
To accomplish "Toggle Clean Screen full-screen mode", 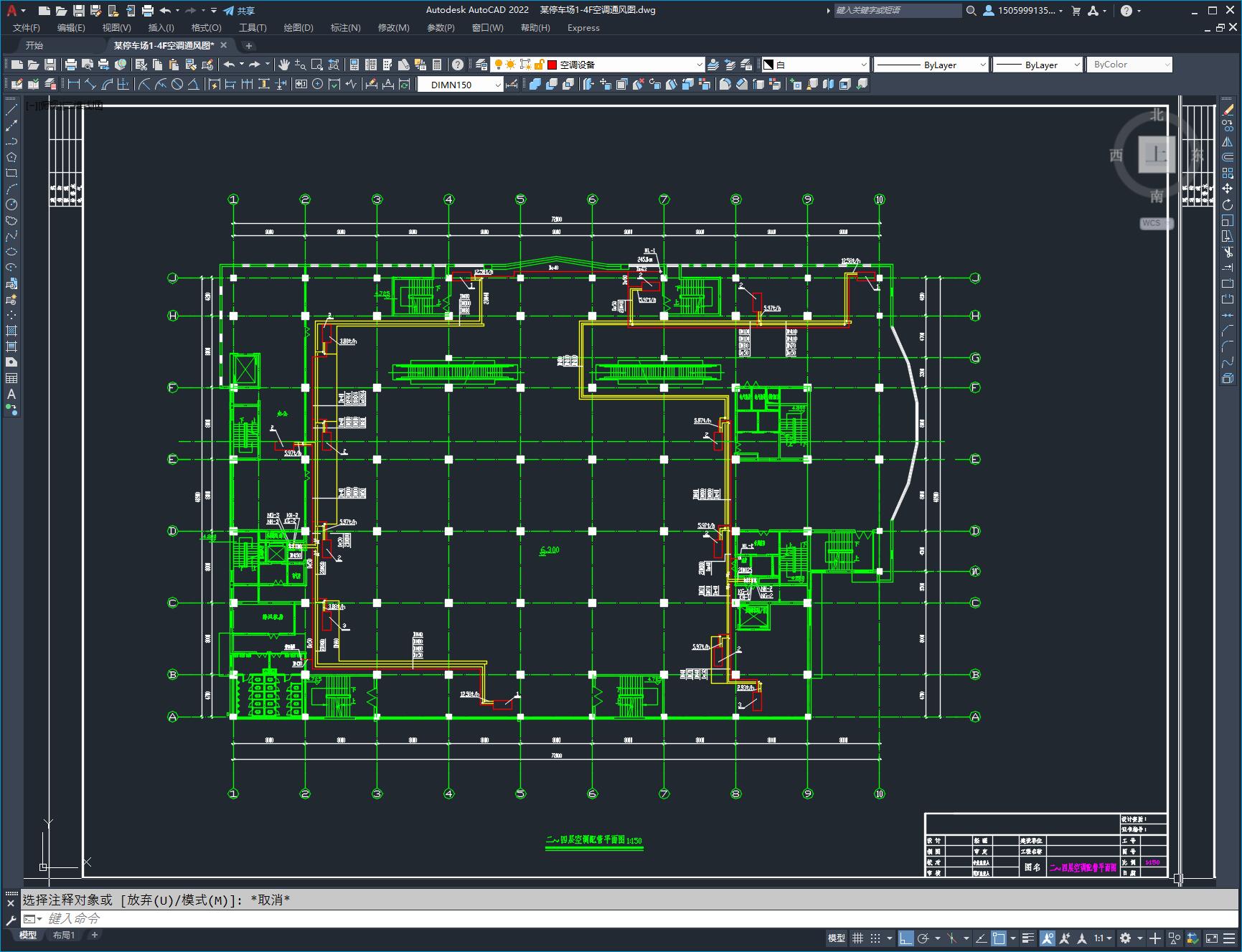I will (x=1211, y=938).
